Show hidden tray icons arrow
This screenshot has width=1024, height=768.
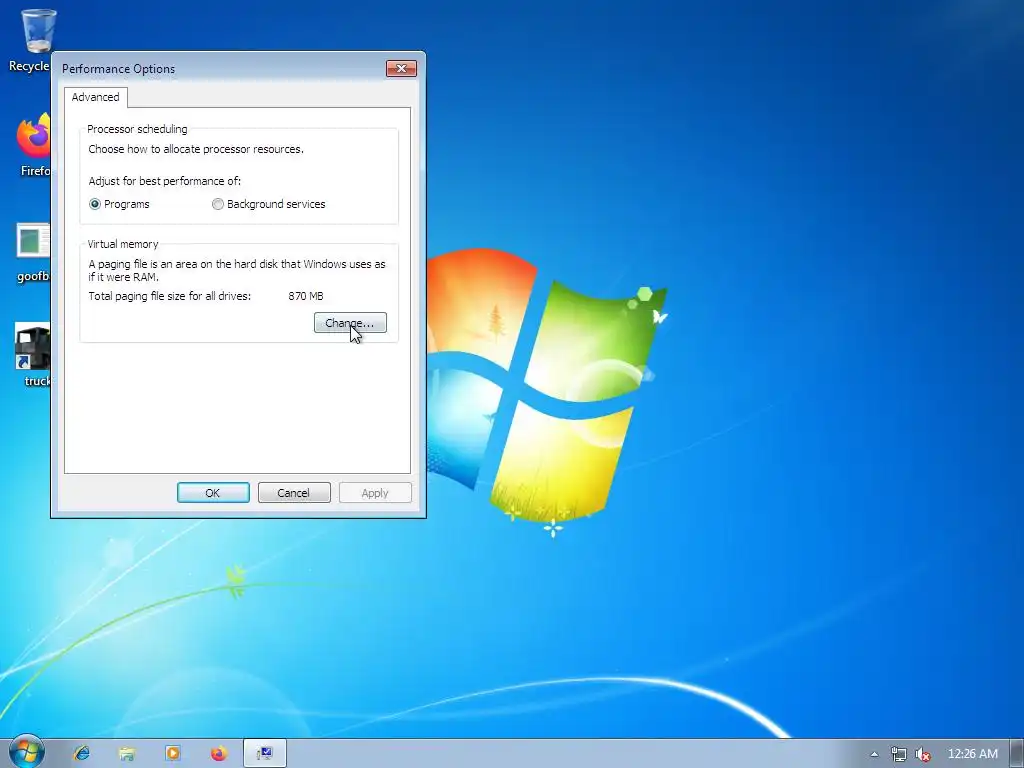click(874, 754)
